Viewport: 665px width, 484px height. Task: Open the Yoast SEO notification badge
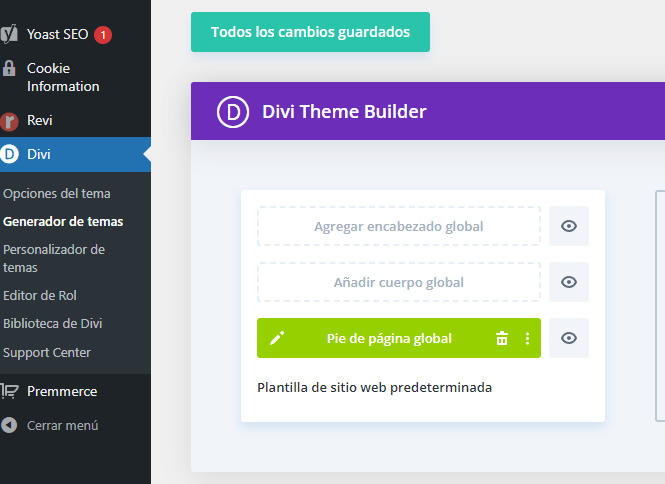pos(103,35)
